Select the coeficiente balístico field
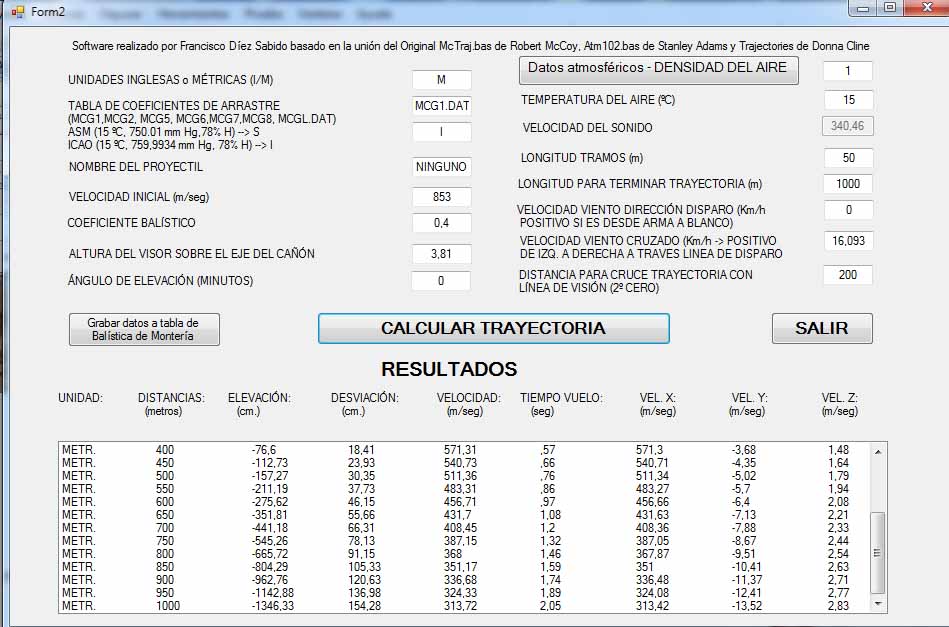This screenshot has width=949, height=627. click(441, 223)
